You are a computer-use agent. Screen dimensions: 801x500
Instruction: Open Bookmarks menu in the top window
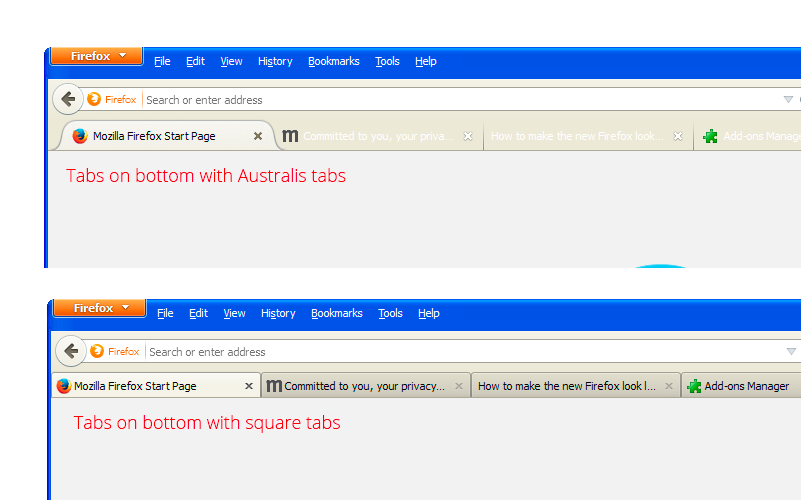click(x=334, y=61)
